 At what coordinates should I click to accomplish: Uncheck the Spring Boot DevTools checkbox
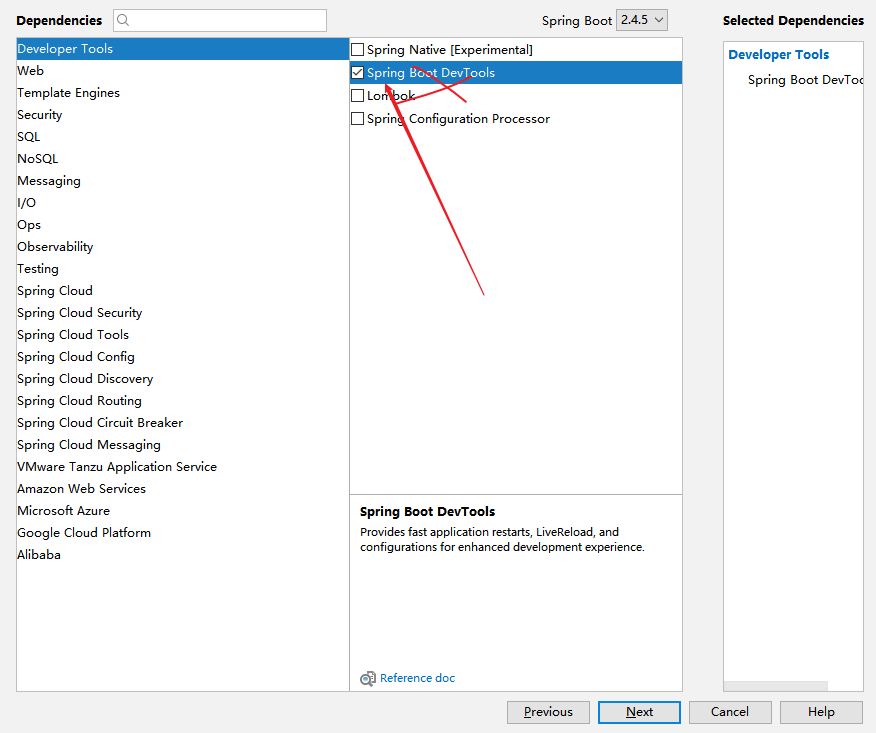(358, 73)
